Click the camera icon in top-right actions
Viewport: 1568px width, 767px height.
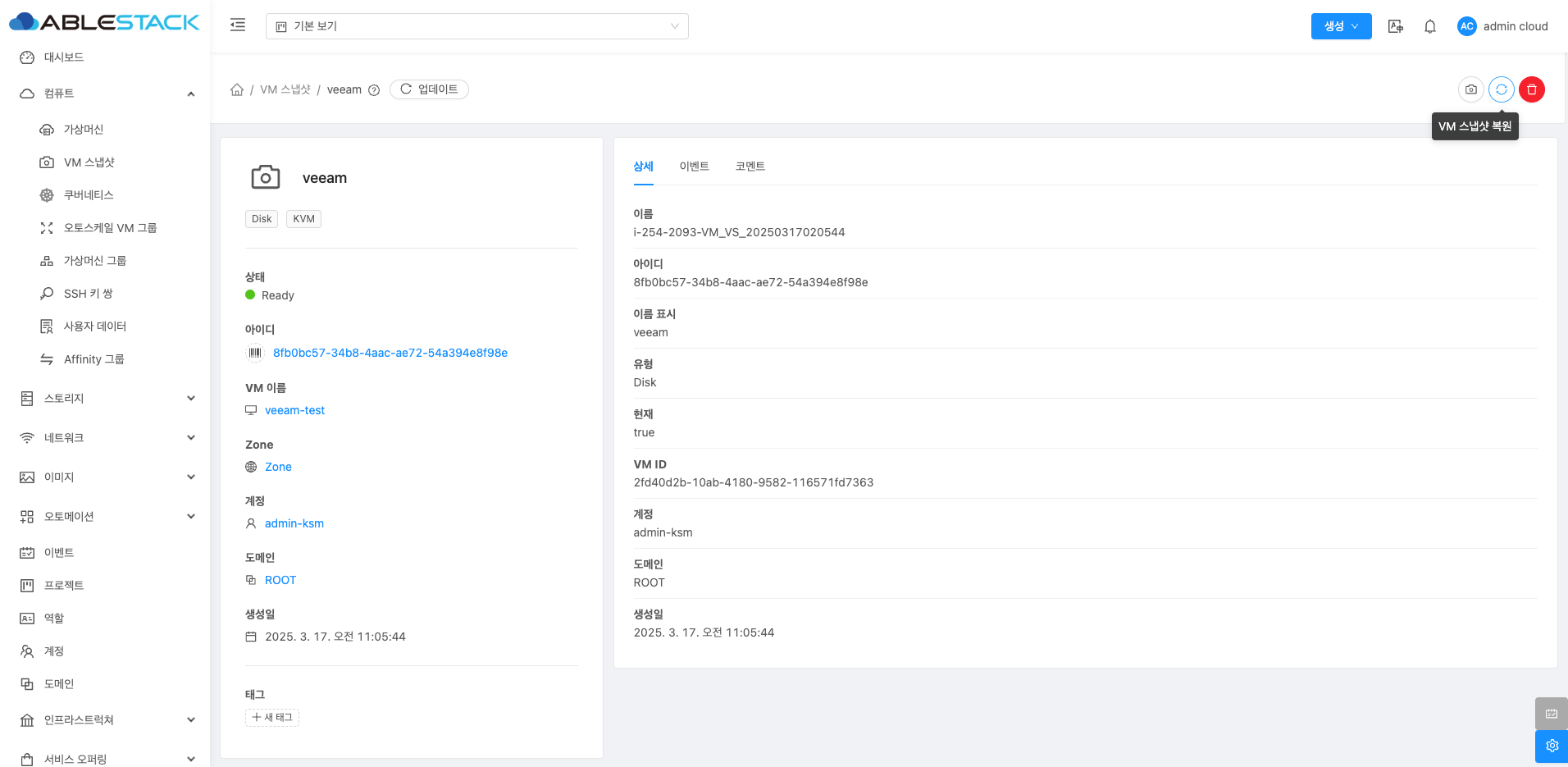(x=1470, y=89)
